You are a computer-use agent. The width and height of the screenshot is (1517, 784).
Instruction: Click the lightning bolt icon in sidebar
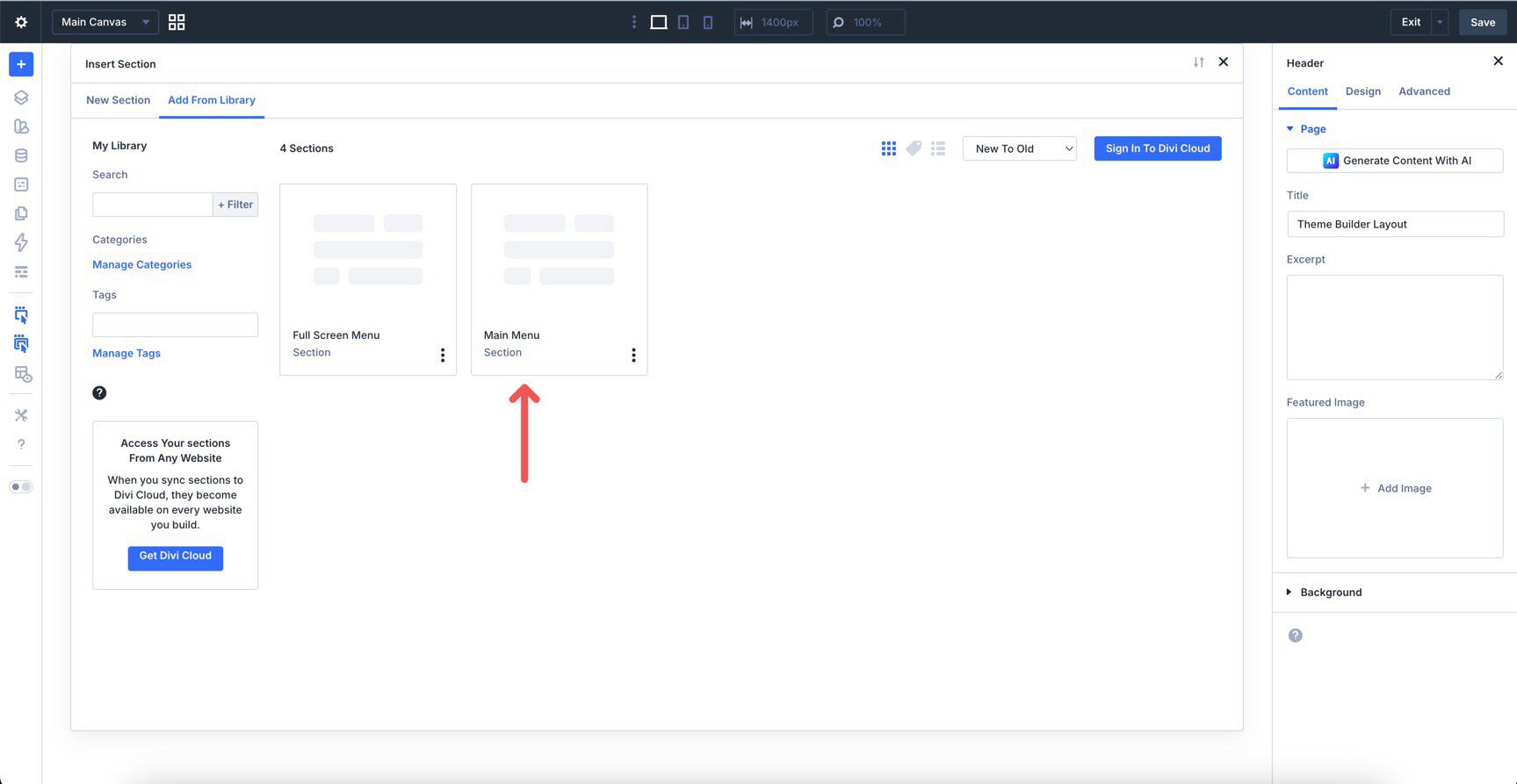[x=21, y=242]
